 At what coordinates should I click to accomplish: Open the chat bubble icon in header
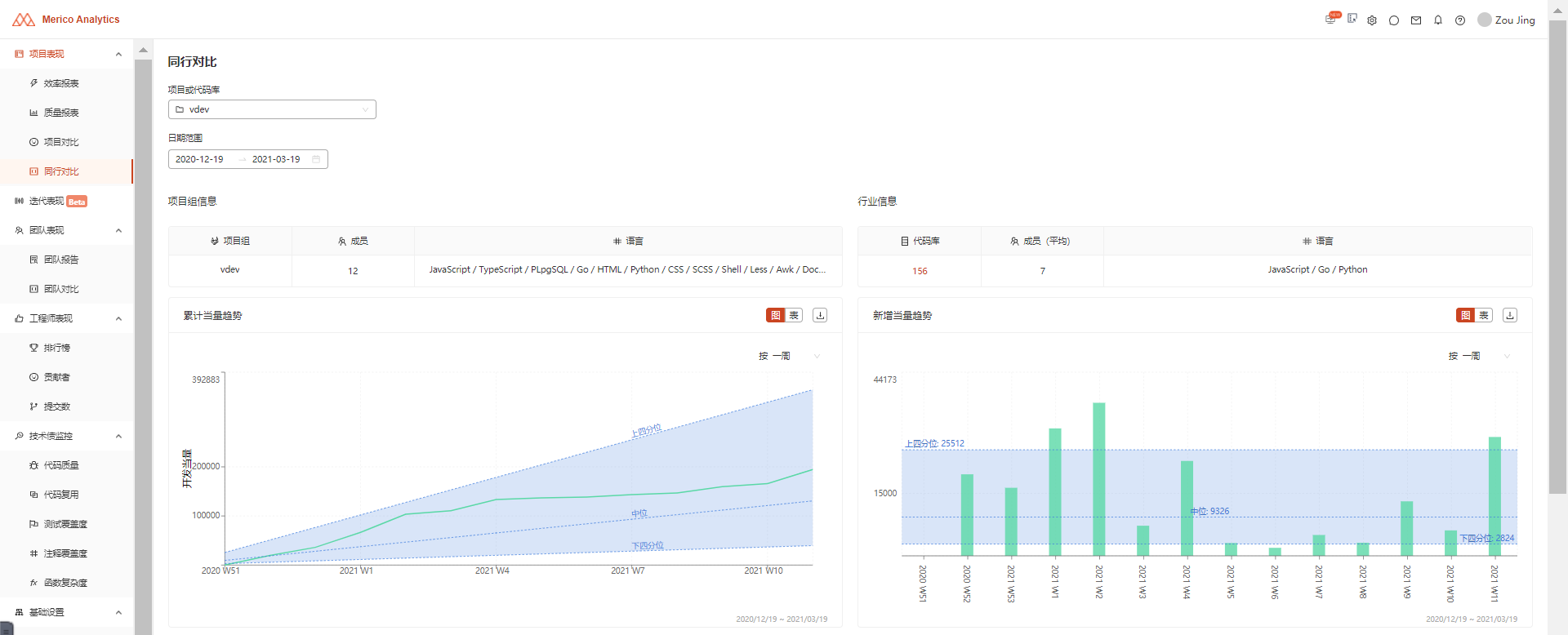[x=1394, y=20]
